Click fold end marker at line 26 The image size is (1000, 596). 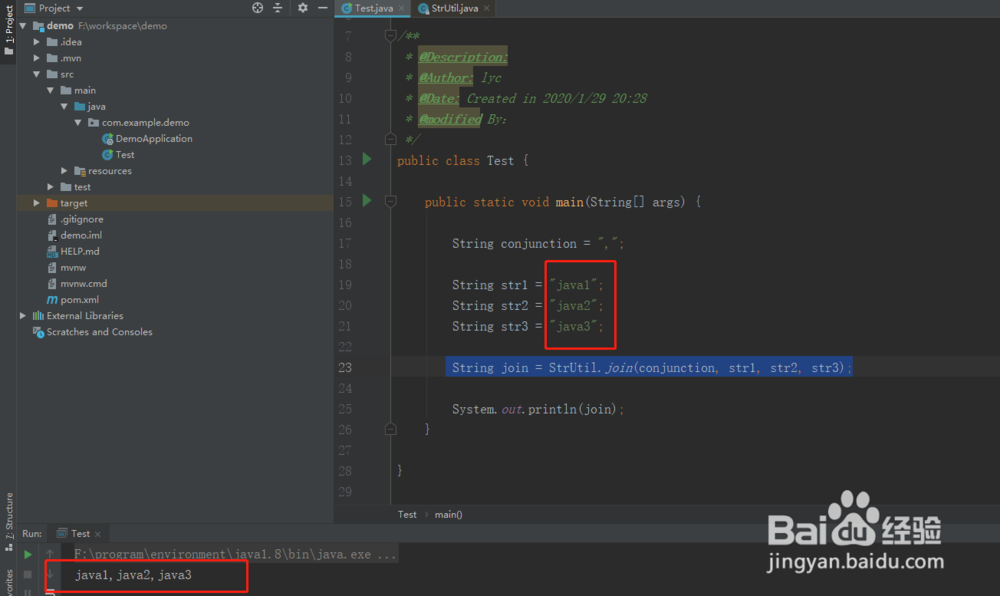[391, 430]
